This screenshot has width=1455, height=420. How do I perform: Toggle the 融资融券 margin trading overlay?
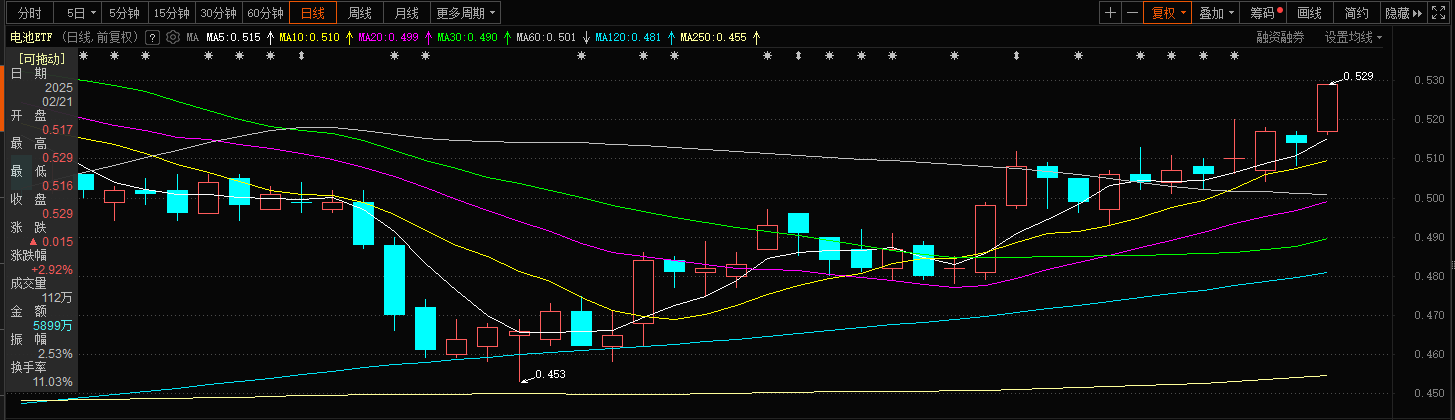pyautogui.click(x=1281, y=37)
